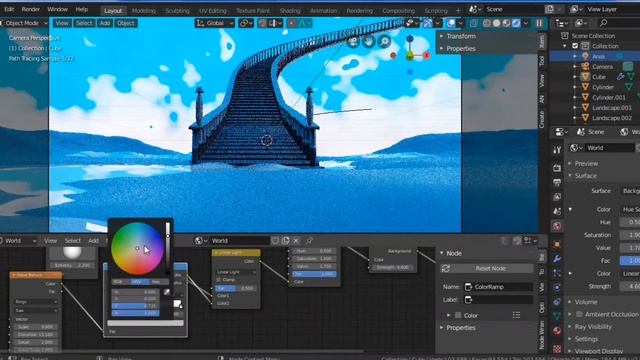Open the Object Mode dropdown
This screenshot has width=640, height=360.
coord(24,23)
